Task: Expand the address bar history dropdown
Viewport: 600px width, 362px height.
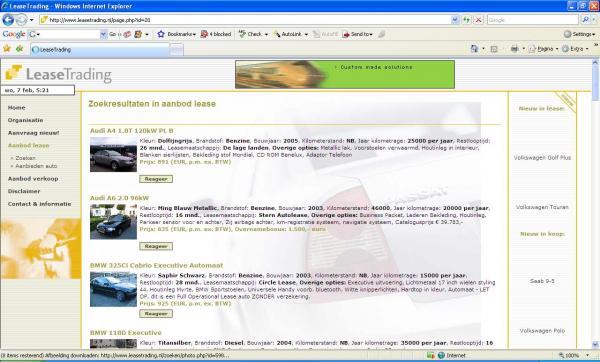Action: coord(455,20)
